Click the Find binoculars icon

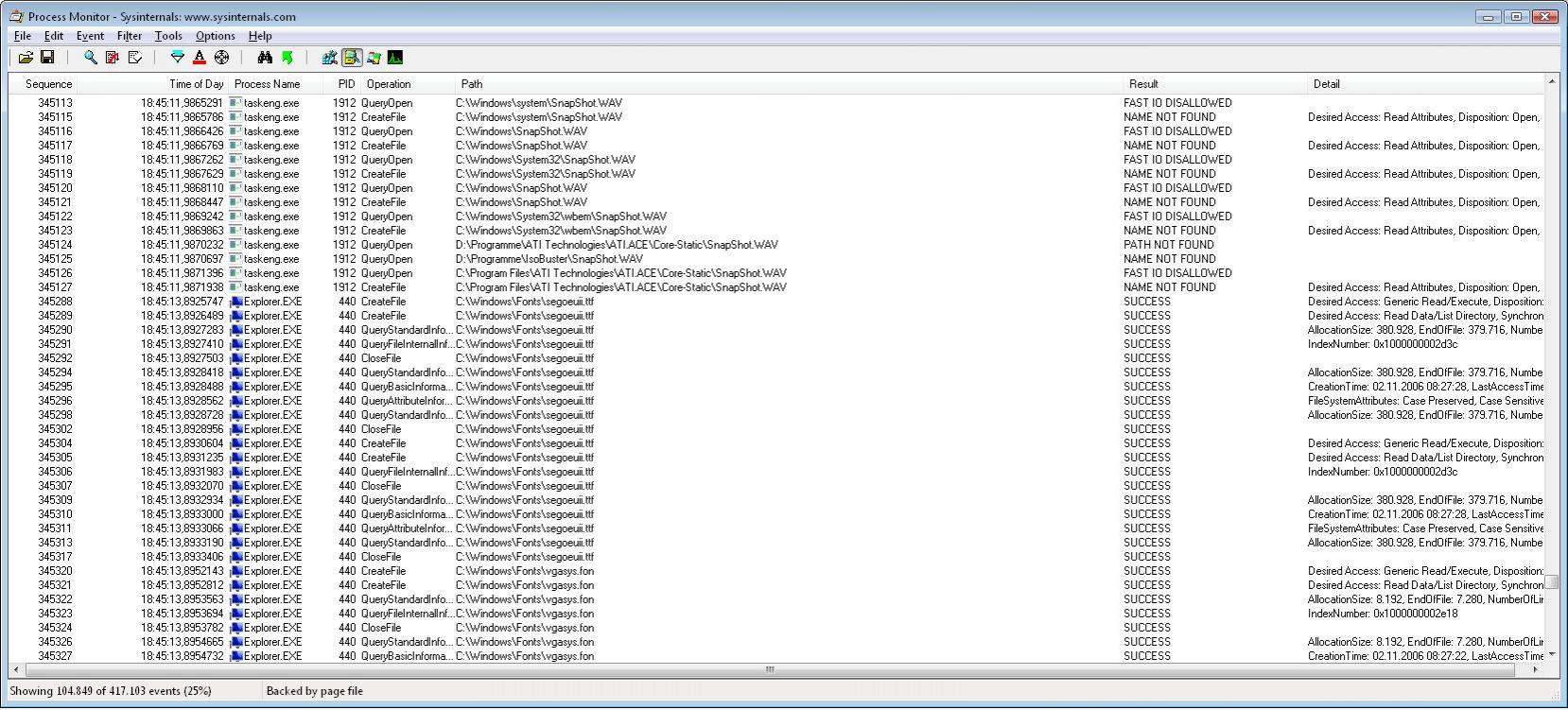click(265, 58)
